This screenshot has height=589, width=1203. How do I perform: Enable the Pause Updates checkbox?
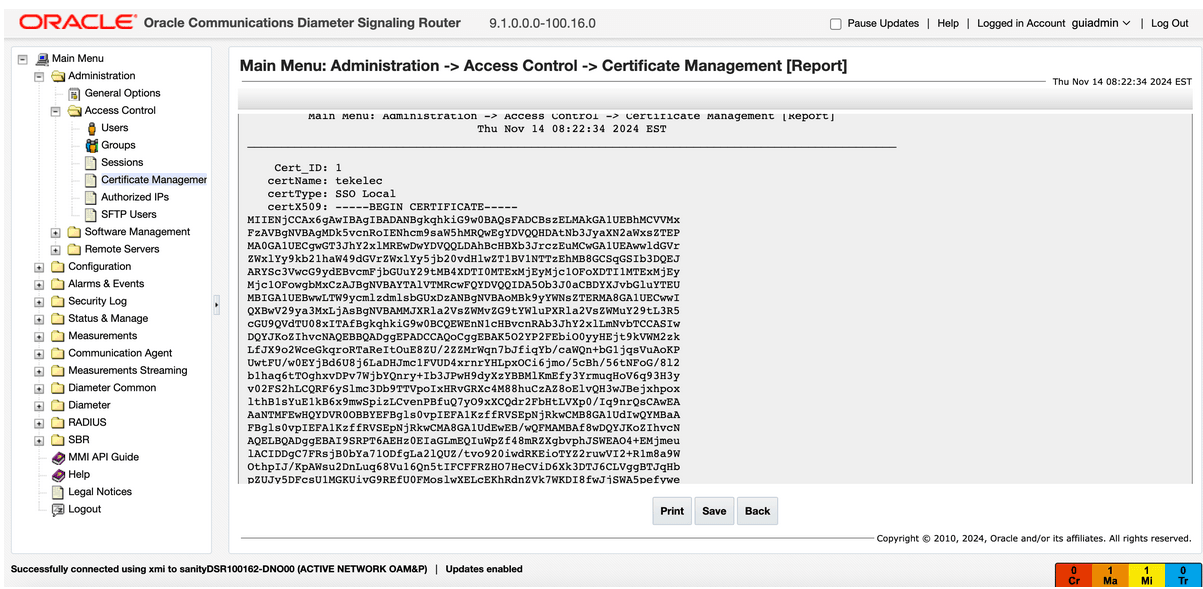(x=836, y=23)
